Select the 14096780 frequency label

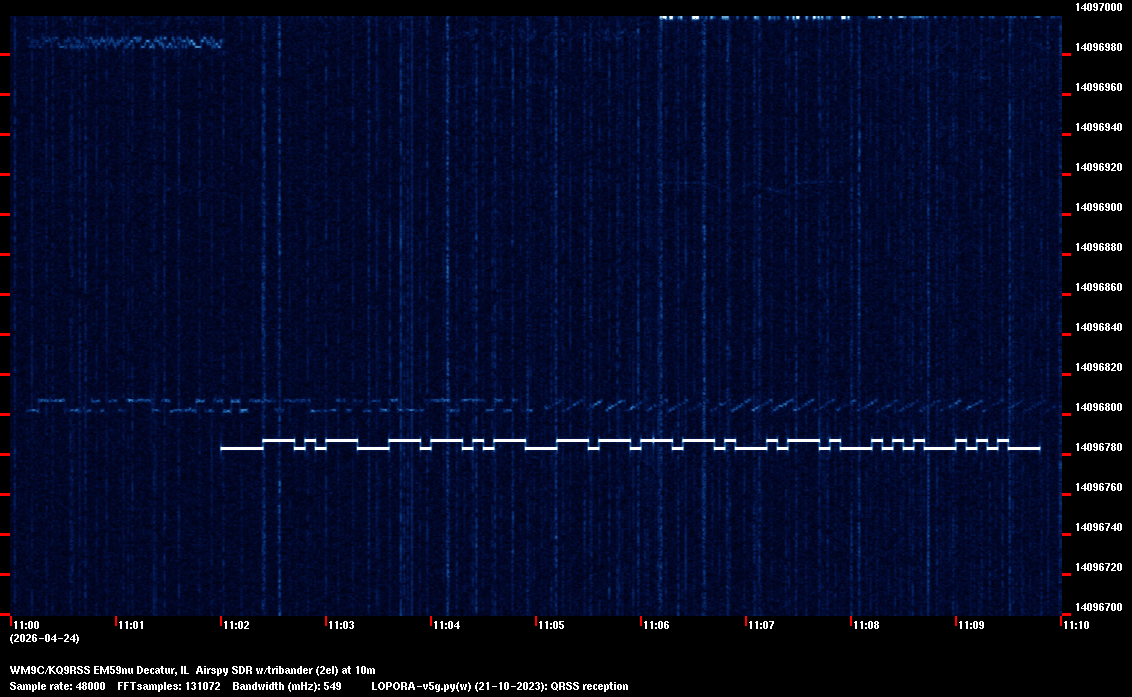[1098, 447]
